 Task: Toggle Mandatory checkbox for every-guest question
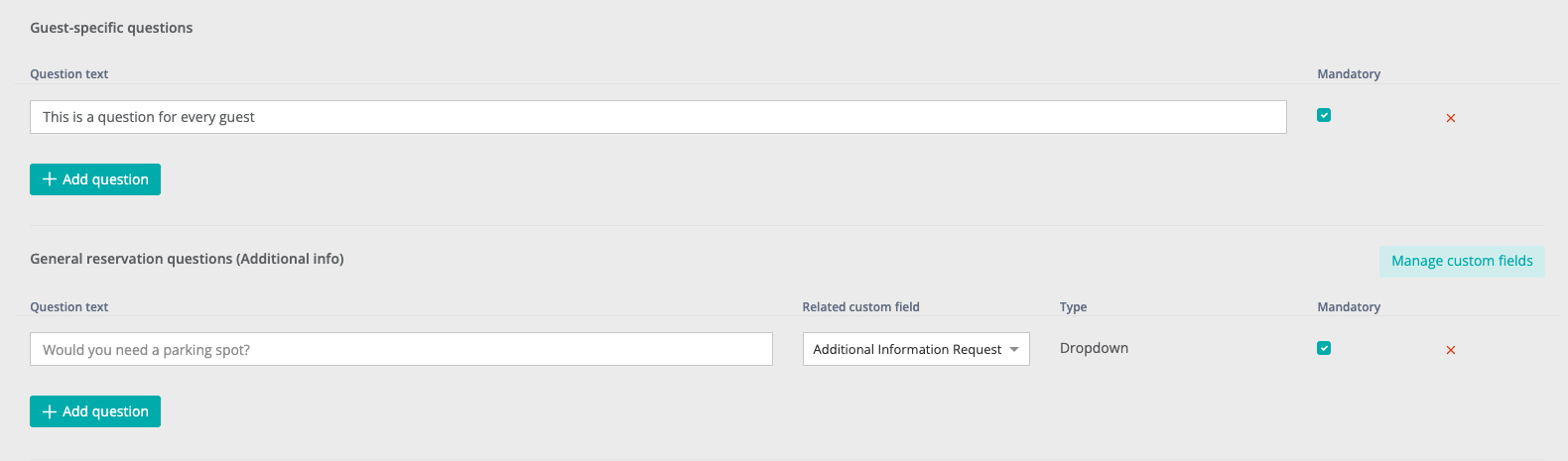[1324, 116]
